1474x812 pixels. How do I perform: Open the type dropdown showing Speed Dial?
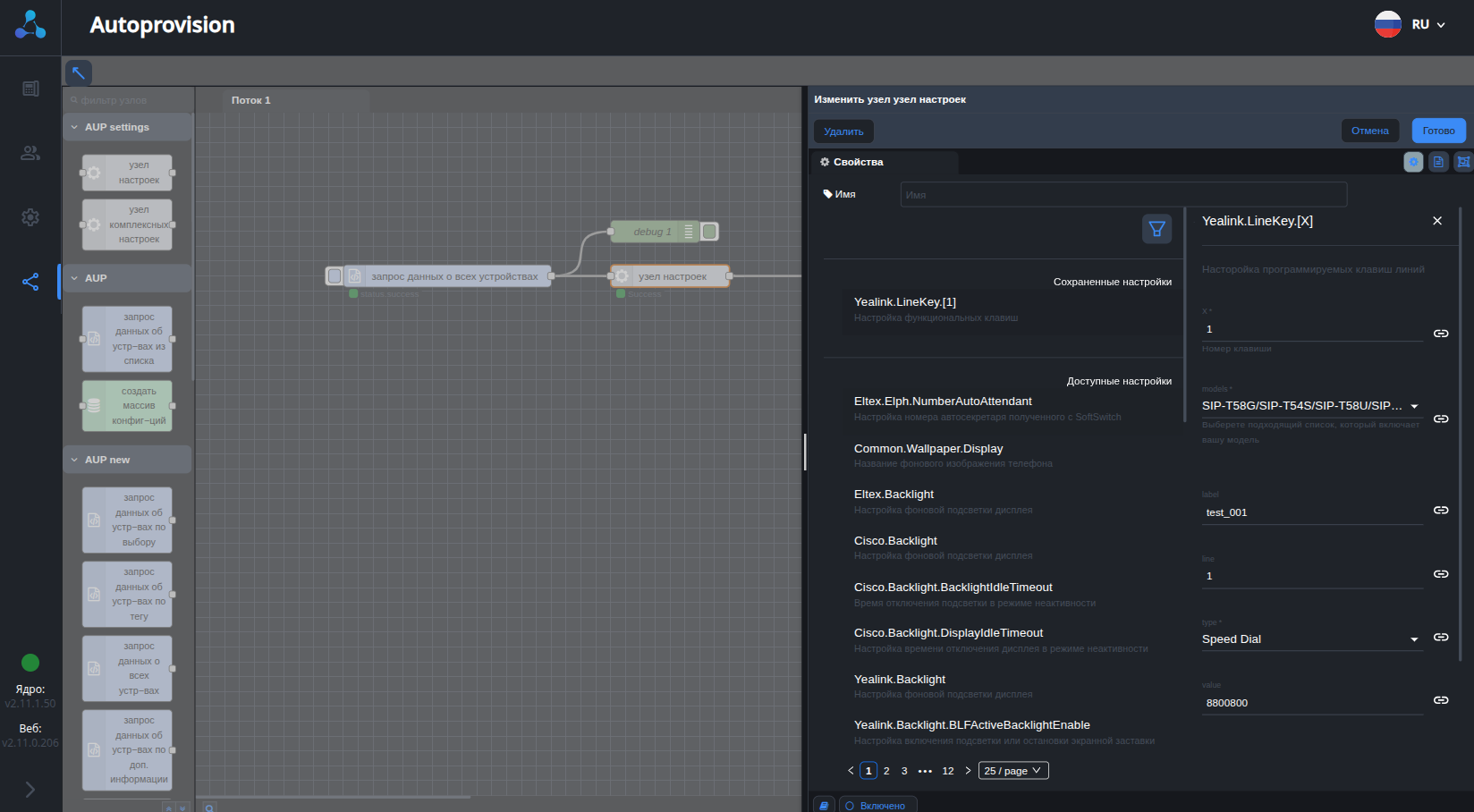1311,639
